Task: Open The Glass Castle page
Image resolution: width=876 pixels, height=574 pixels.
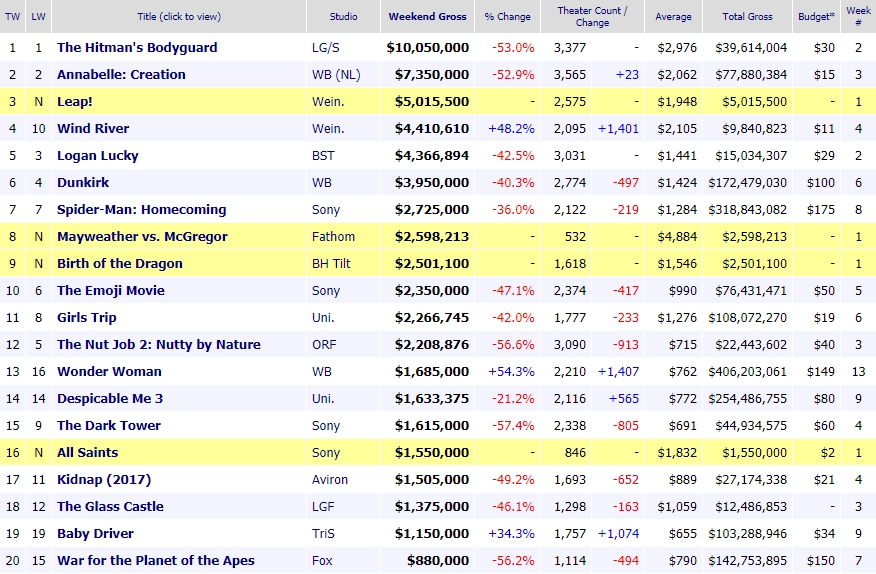Action: click(x=110, y=506)
